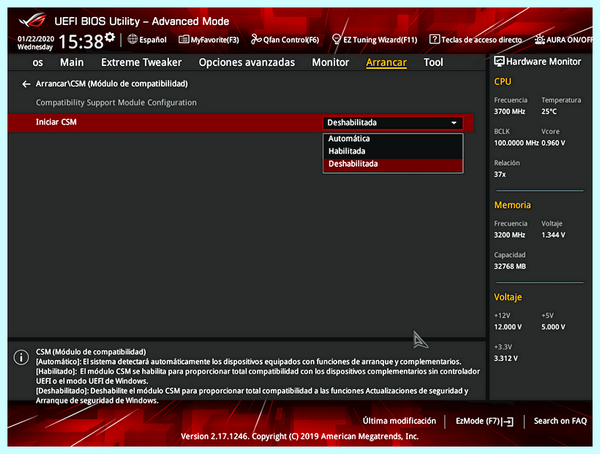Click the info icon in help area
600x454 pixels.
pos(21,358)
